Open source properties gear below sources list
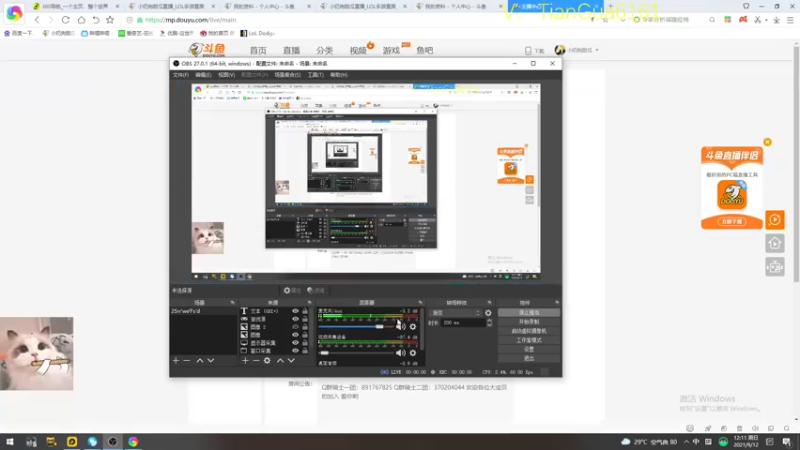The image size is (800, 450). coord(267,361)
